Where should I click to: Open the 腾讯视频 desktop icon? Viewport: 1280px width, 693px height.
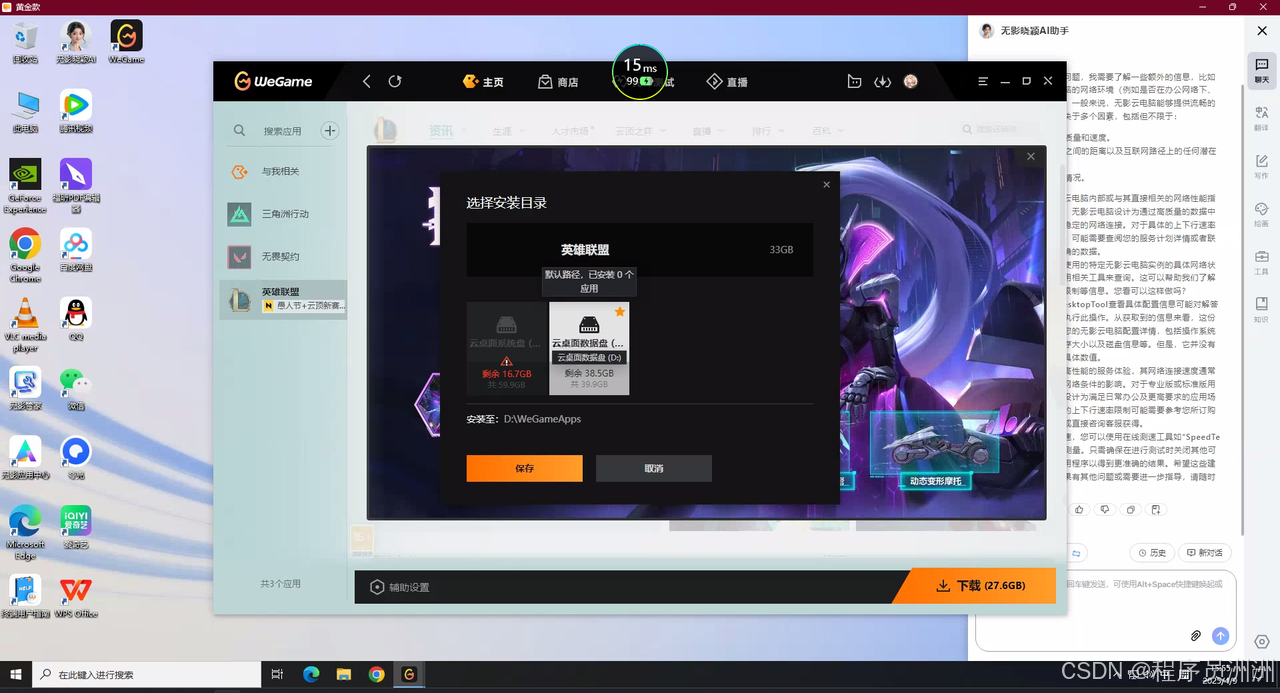(x=76, y=111)
